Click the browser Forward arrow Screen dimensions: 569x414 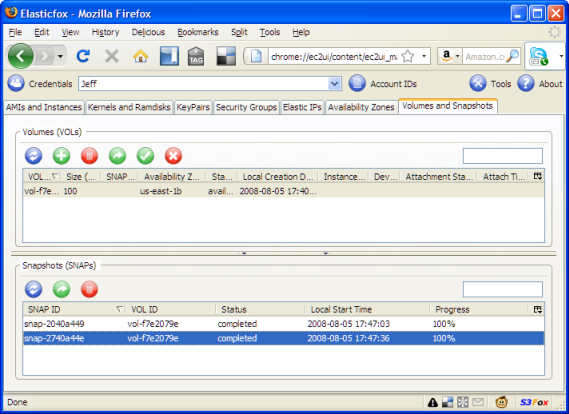click(x=45, y=56)
